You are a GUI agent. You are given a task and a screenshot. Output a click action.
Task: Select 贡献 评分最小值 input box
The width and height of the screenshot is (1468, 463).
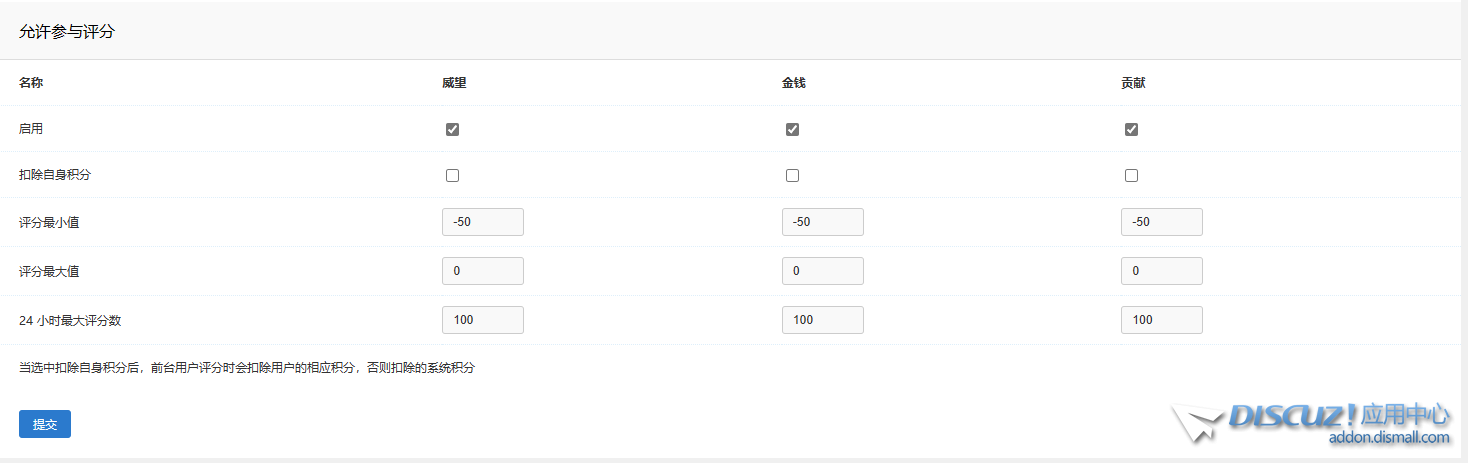pos(1161,222)
